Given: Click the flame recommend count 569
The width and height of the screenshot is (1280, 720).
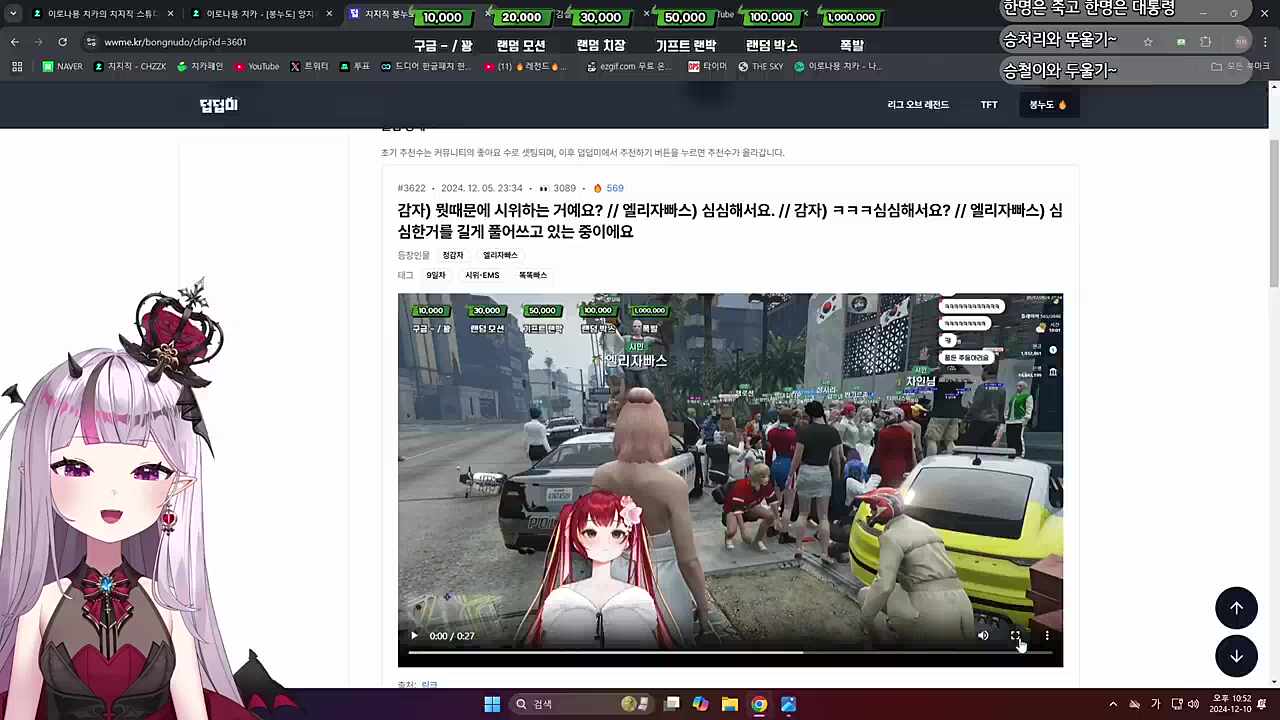Looking at the screenshot, I should click(x=608, y=188).
